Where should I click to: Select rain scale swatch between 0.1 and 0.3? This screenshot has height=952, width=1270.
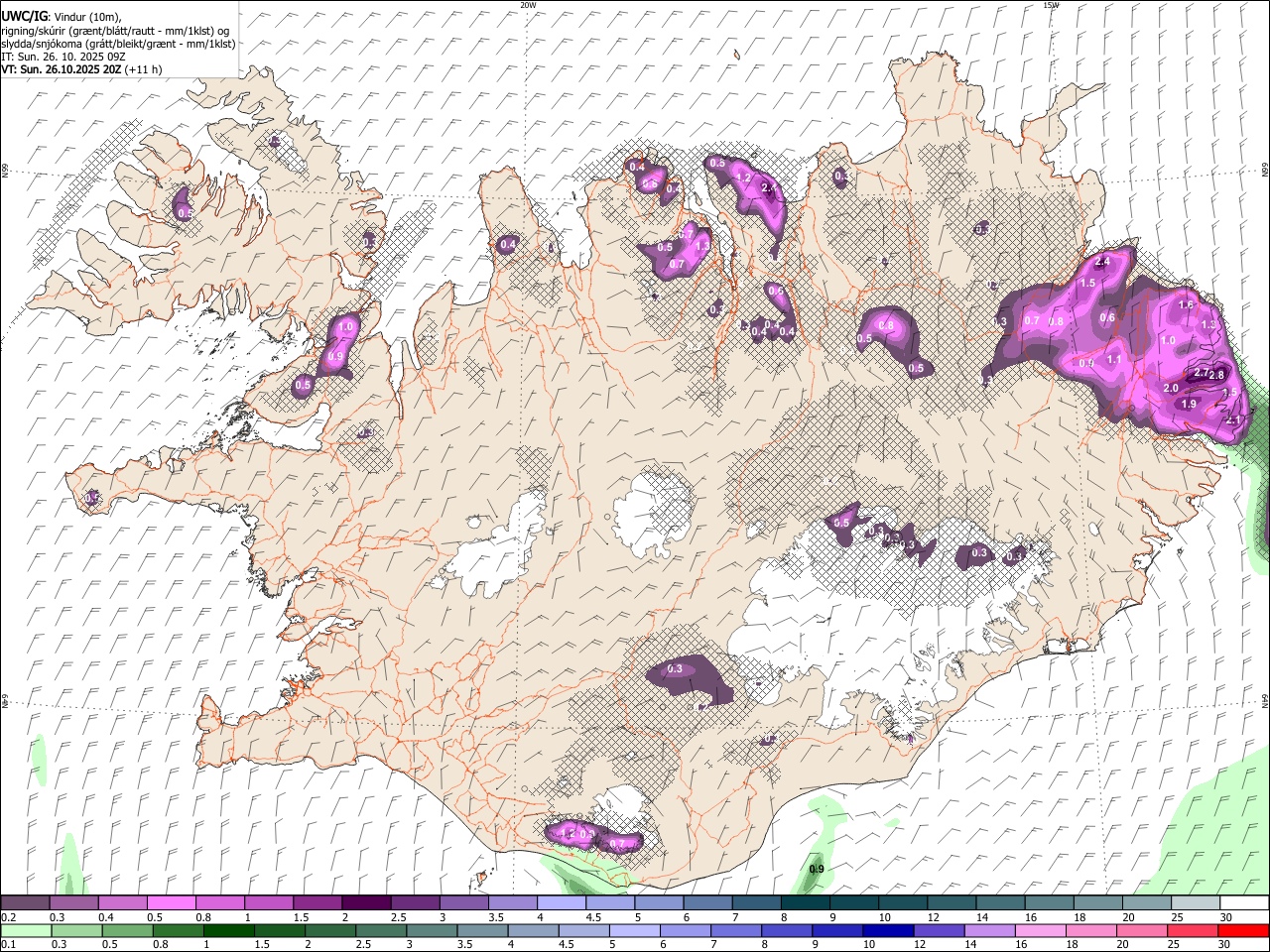[25, 930]
